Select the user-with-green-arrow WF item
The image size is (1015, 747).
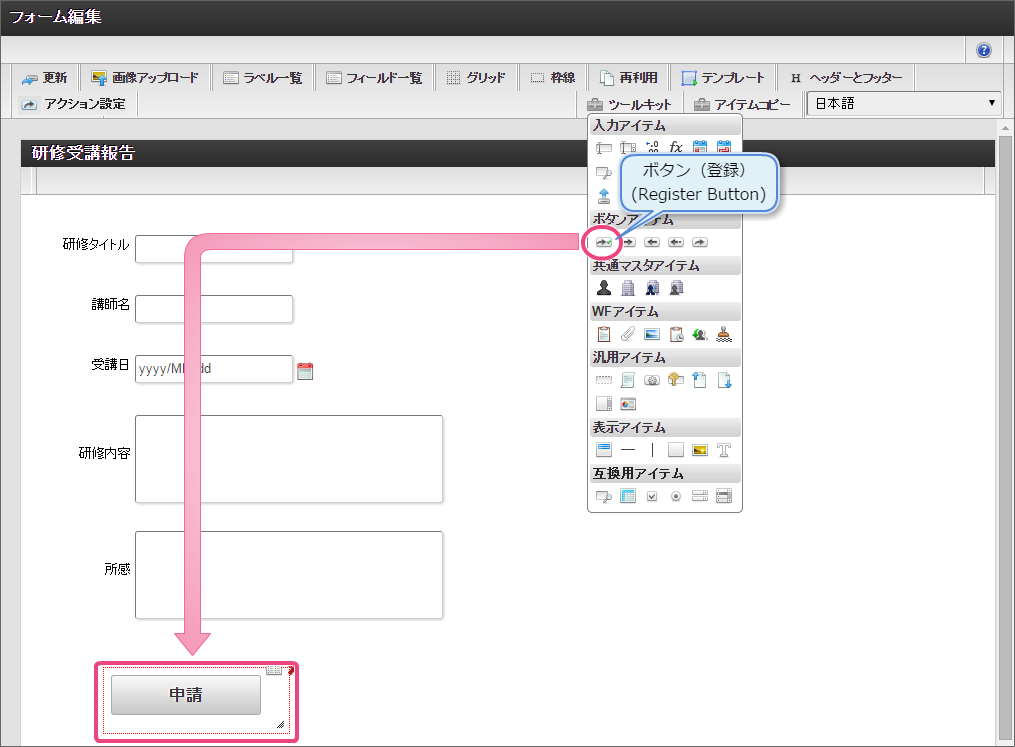click(700, 334)
